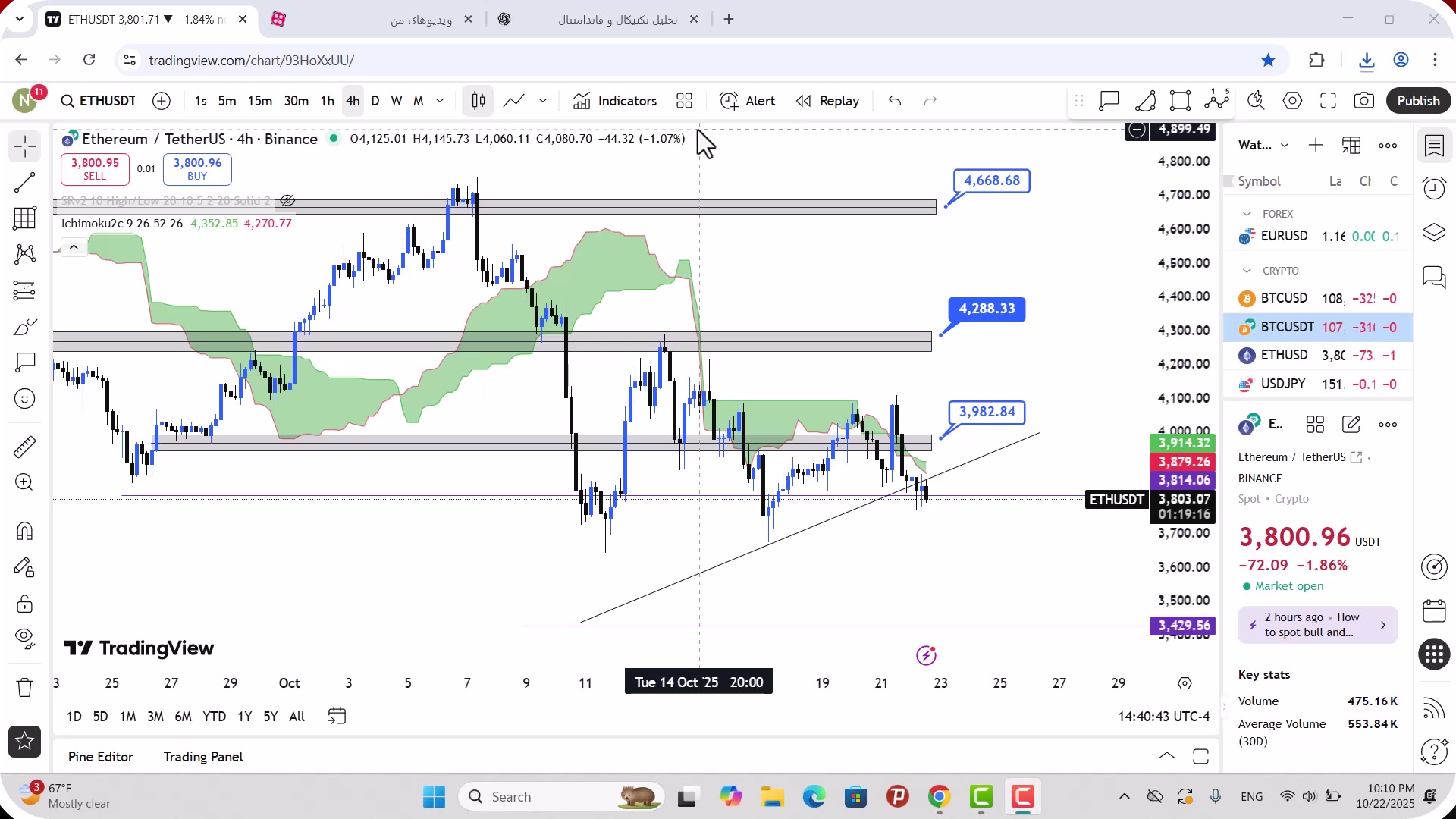This screenshot has width=1456, height=819.
Task: Add symbol to the watchlist
Action: [1316, 146]
